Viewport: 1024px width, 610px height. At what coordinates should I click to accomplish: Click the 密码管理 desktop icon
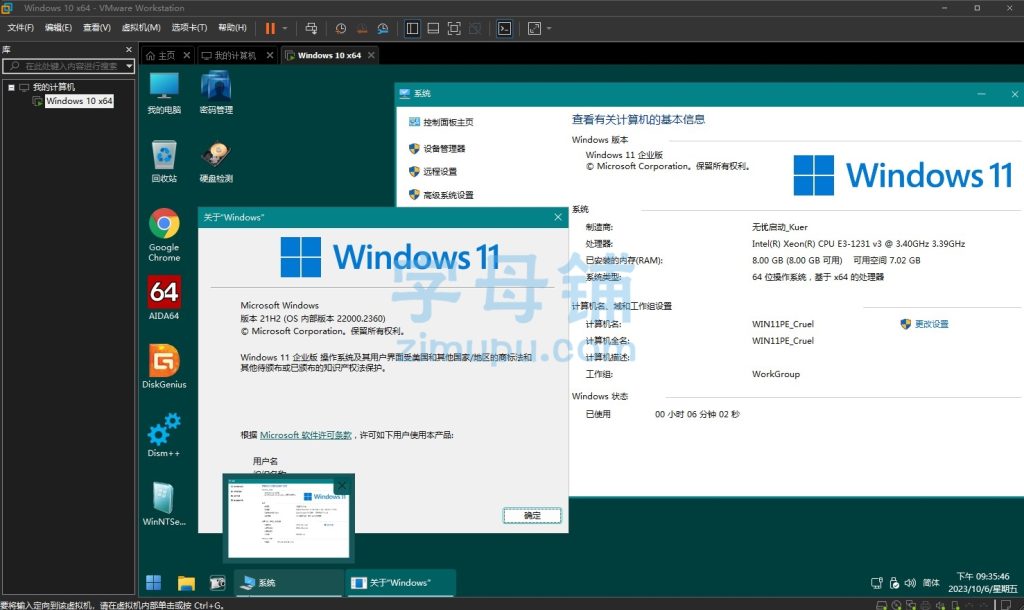click(216, 93)
